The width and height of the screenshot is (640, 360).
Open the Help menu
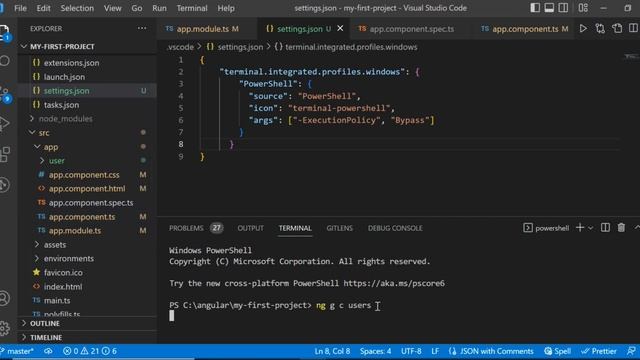pyautogui.click(x=226, y=8)
